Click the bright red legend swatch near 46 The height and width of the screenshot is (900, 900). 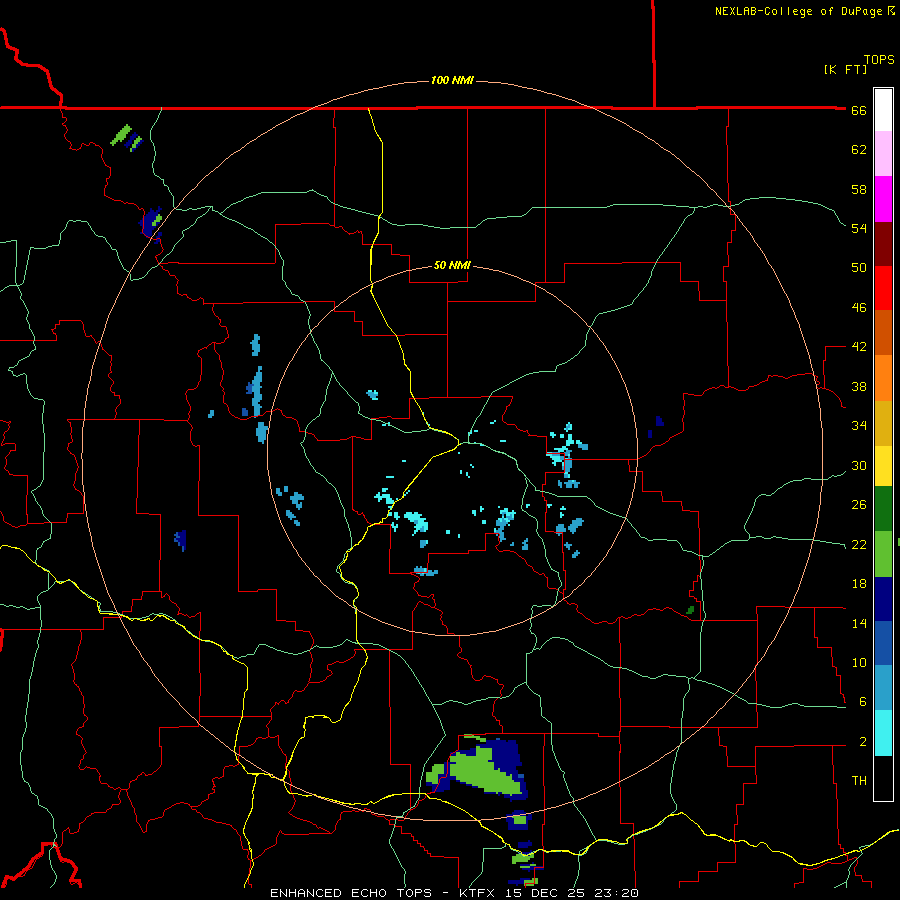point(883,288)
